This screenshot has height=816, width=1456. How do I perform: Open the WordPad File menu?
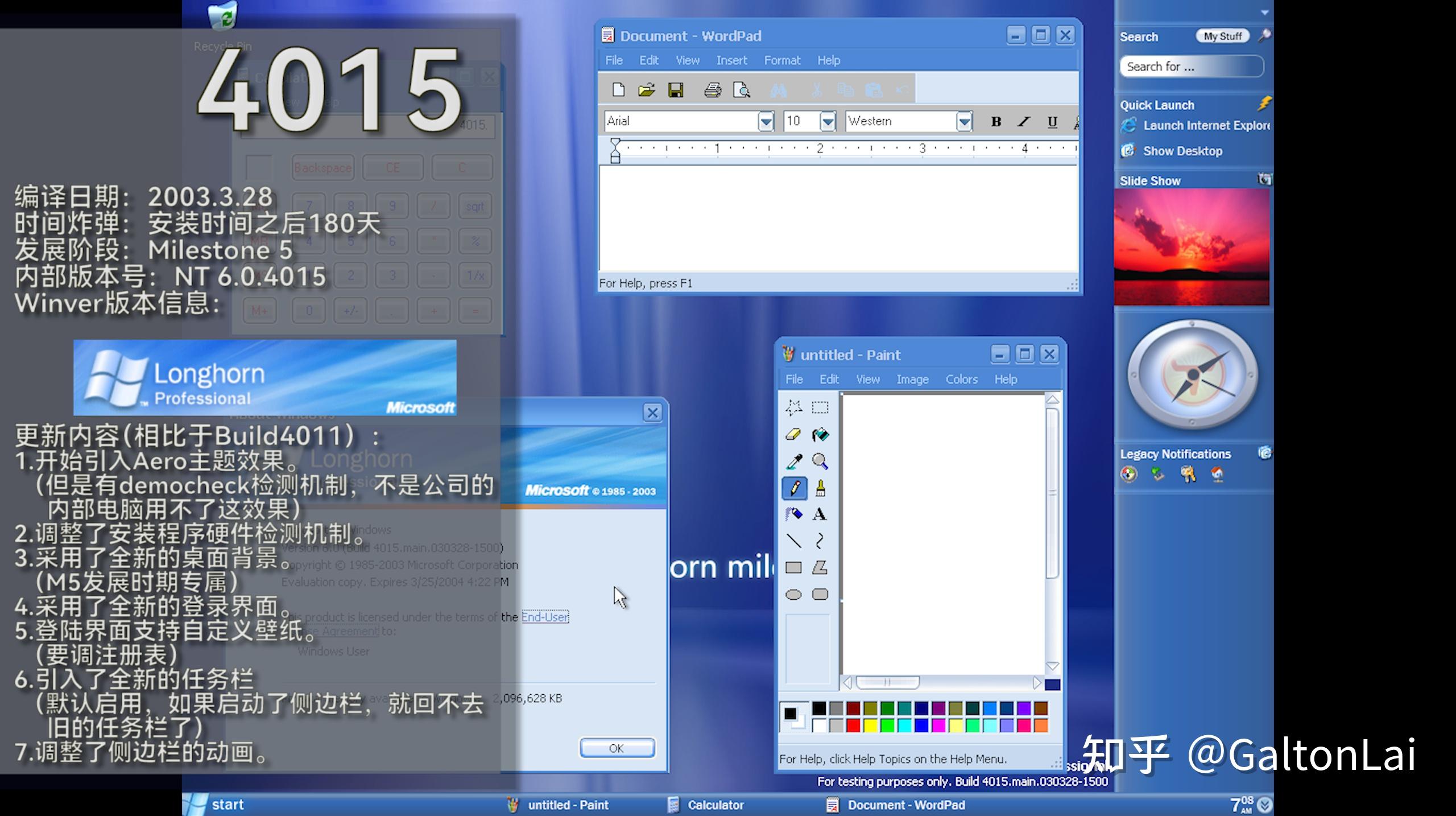click(614, 60)
